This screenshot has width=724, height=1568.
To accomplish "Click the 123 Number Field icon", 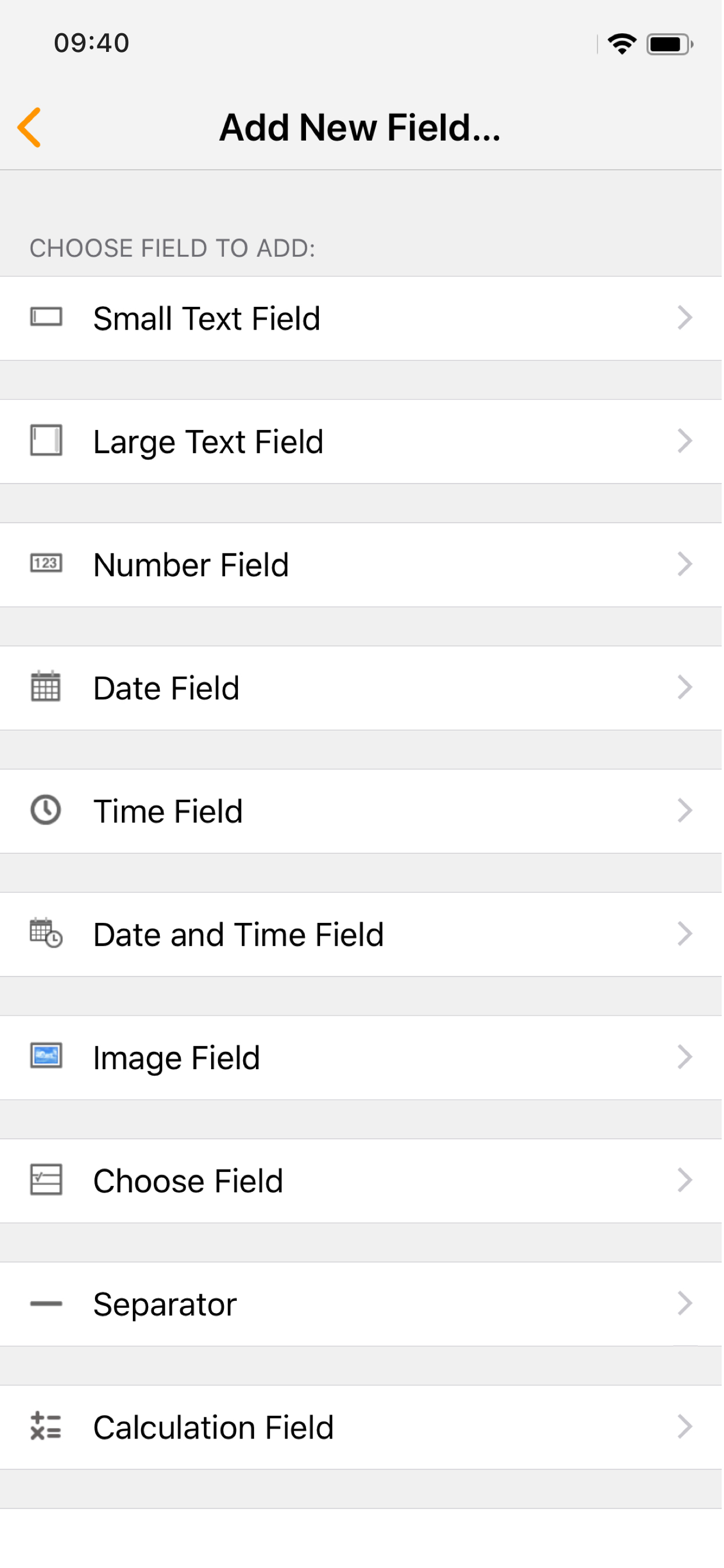I will coord(46,563).
